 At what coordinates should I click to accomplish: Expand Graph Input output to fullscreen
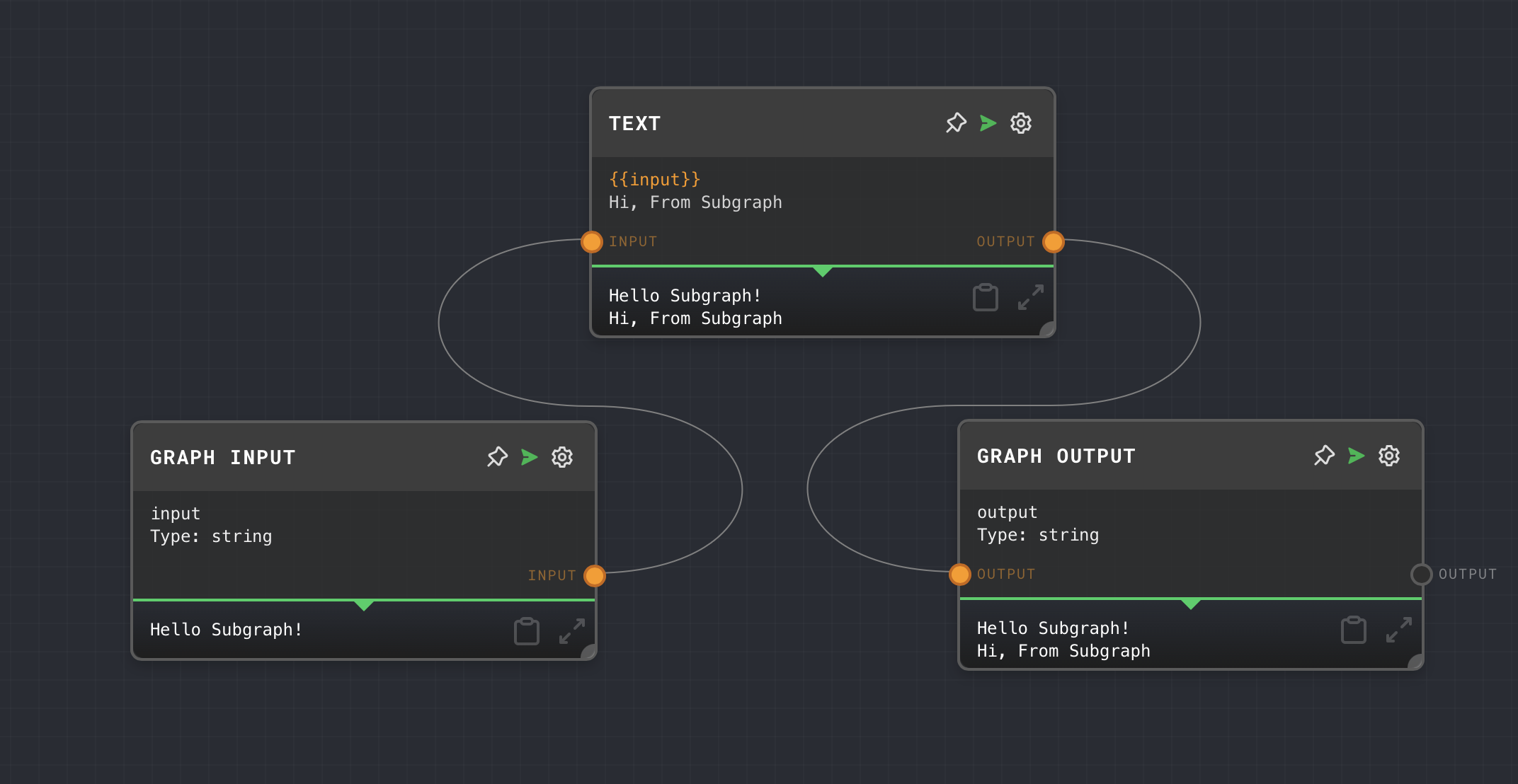click(x=572, y=631)
